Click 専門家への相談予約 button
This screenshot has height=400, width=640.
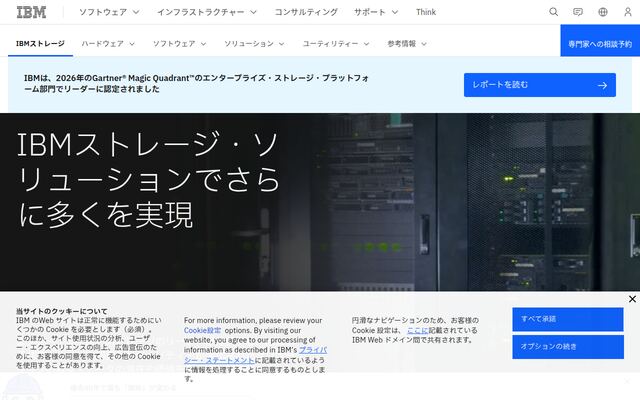600,40
